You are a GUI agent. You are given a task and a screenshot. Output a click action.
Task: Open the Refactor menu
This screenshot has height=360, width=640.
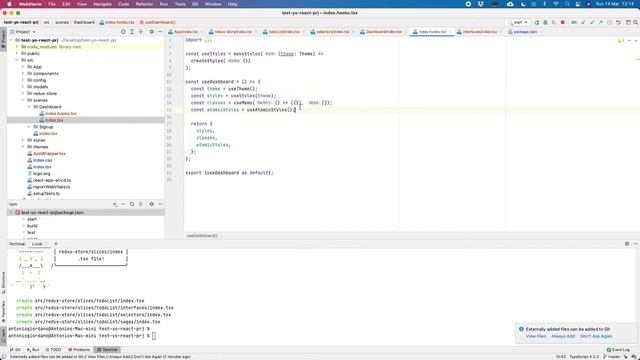point(144,4)
